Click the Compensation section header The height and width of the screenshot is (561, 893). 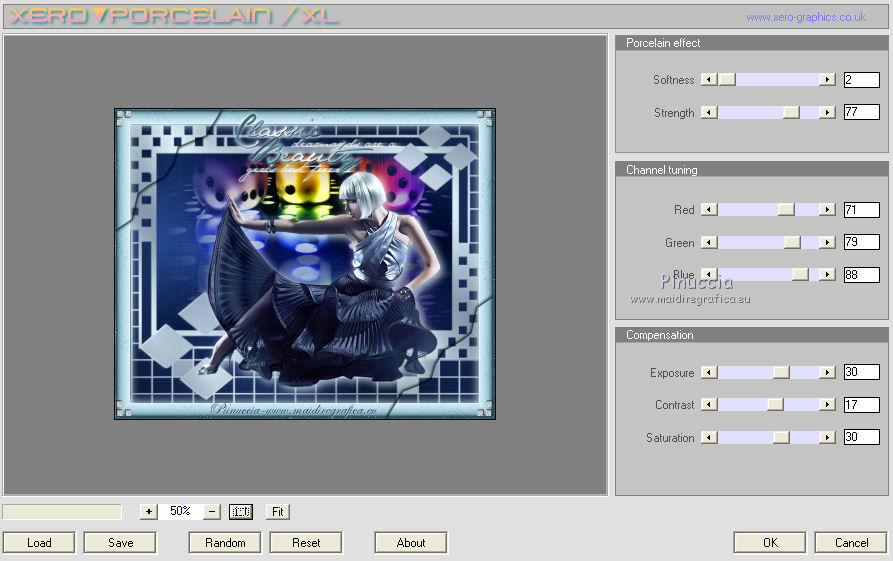pyautogui.click(x=752, y=335)
